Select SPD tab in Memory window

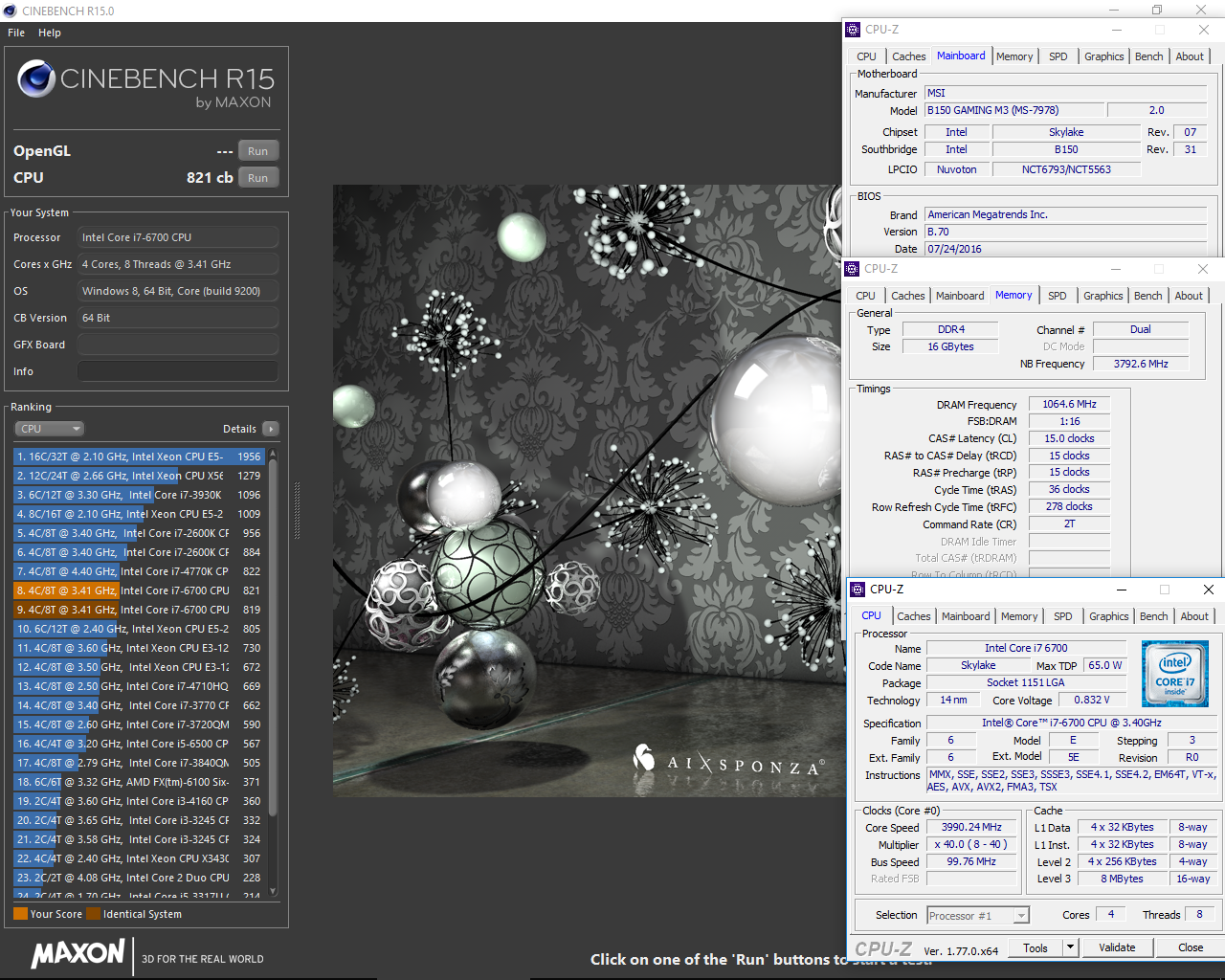pos(1058,296)
